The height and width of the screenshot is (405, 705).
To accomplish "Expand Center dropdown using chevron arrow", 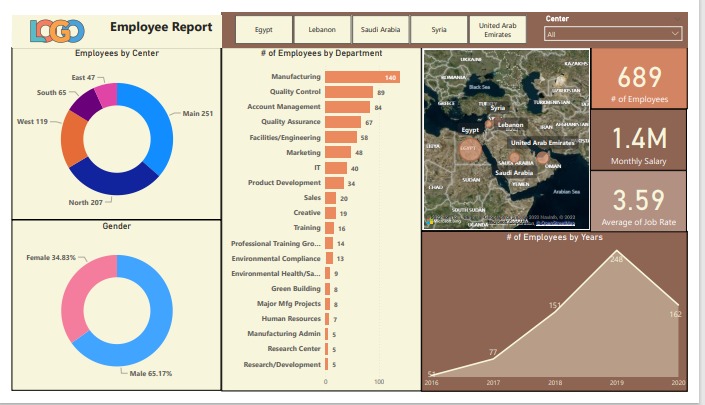I will click(x=676, y=34).
